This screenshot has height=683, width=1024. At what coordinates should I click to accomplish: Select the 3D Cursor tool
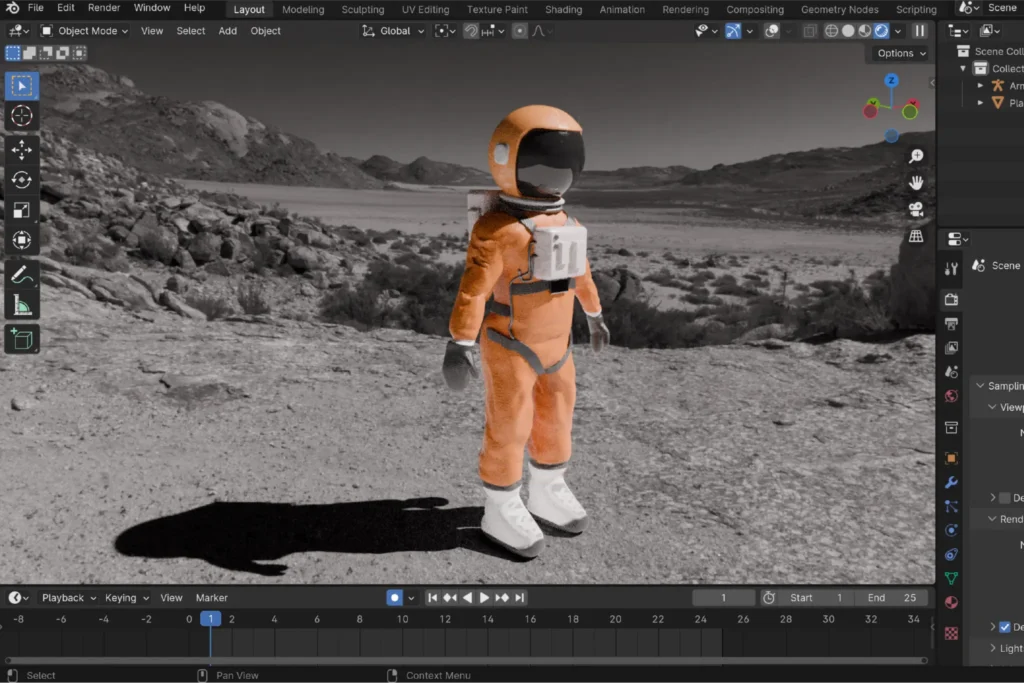click(21, 116)
